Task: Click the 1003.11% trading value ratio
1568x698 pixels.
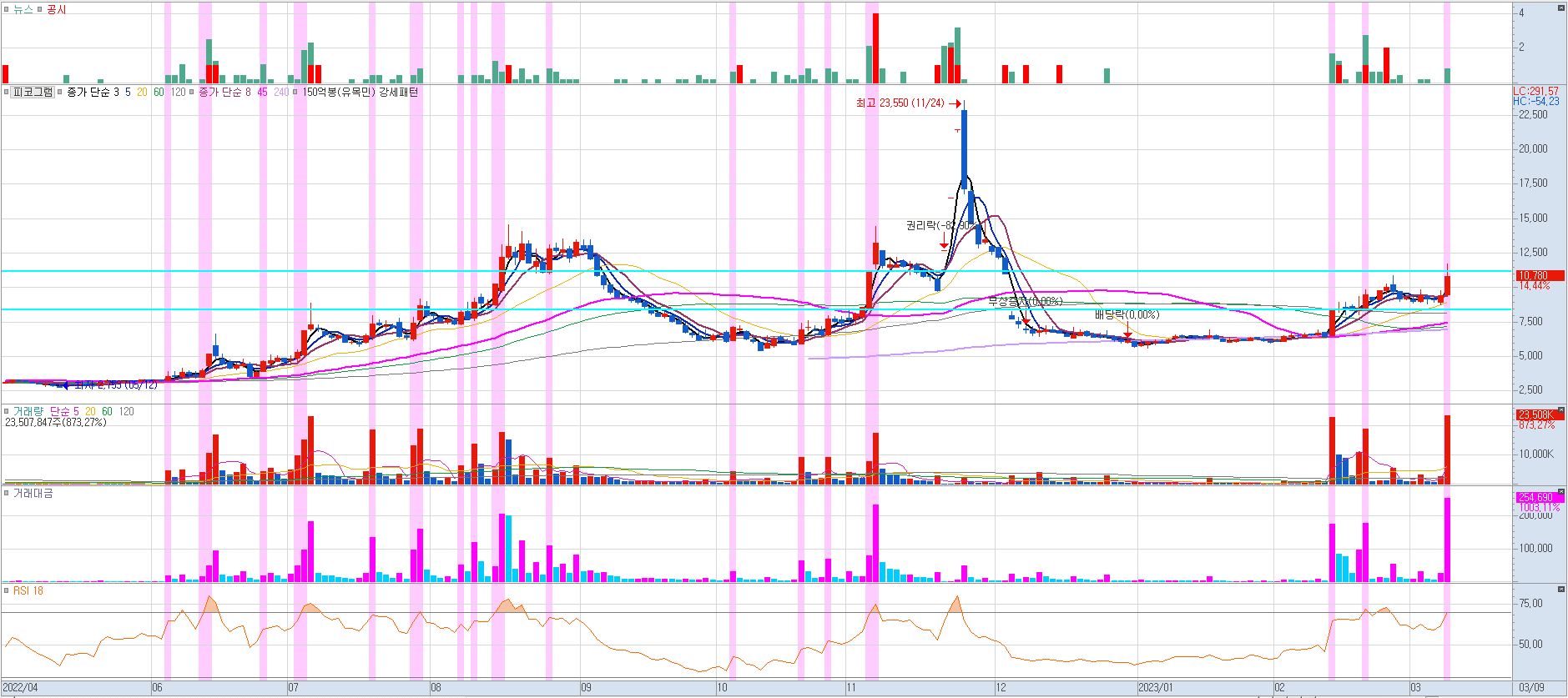Action: coord(1539,507)
